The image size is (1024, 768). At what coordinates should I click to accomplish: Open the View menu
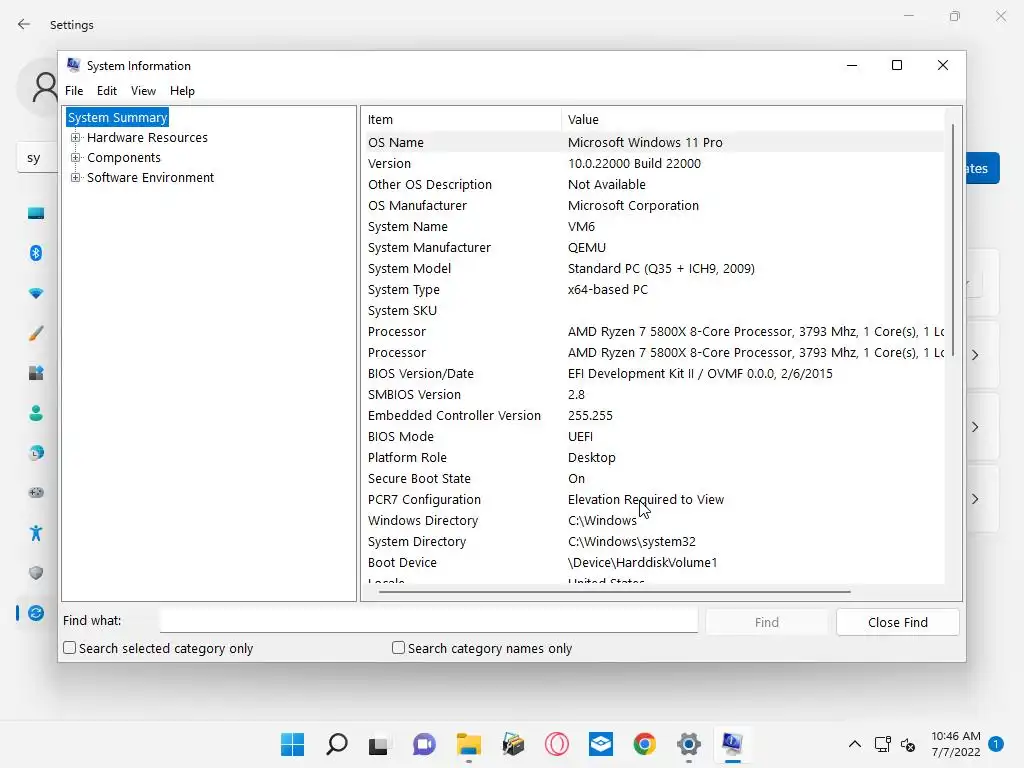tap(143, 91)
